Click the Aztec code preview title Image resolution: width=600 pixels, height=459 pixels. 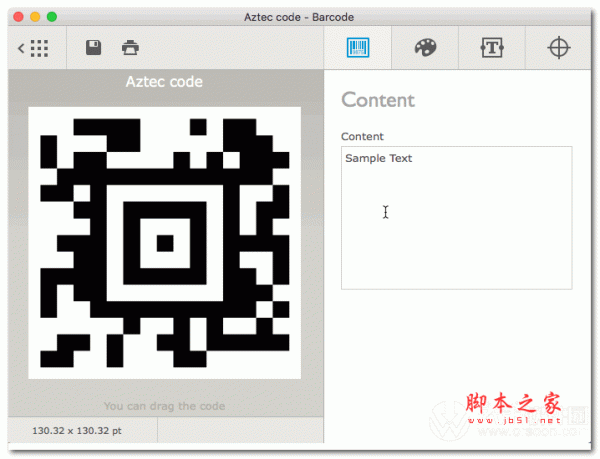(x=164, y=82)
